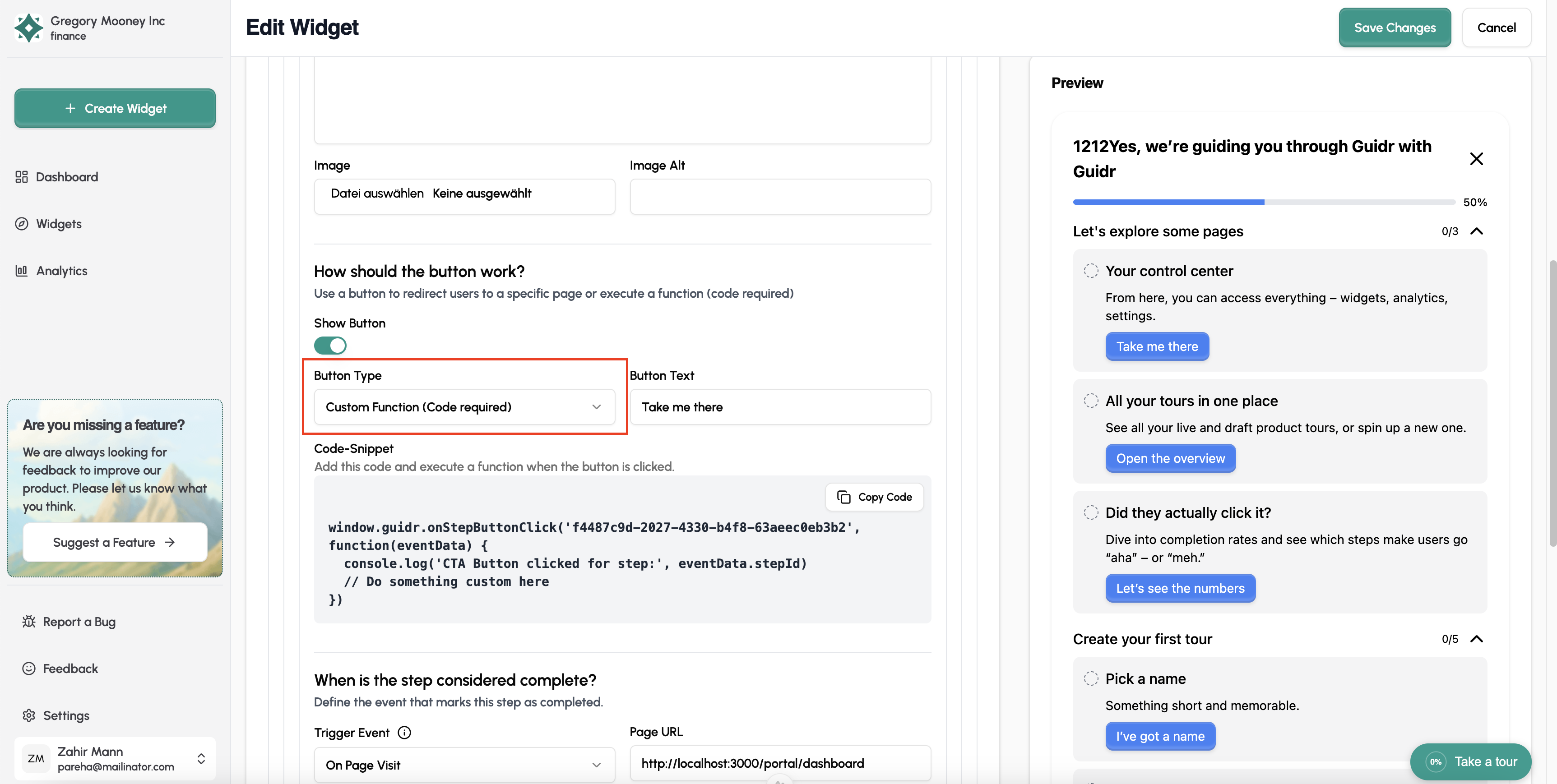Open the Button Type dropdown

(464, 406)
